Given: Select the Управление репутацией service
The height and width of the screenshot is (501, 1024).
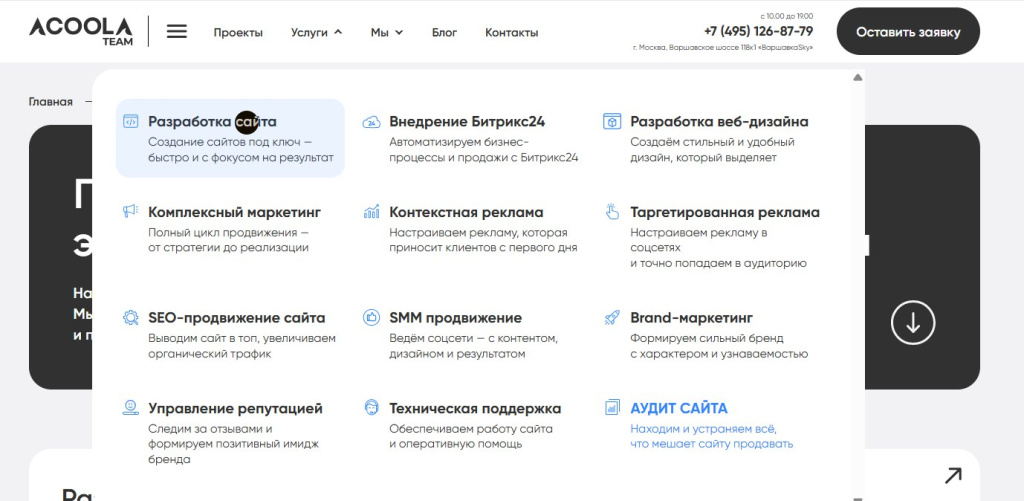Looking at the screenshot, I should (235, 409).
